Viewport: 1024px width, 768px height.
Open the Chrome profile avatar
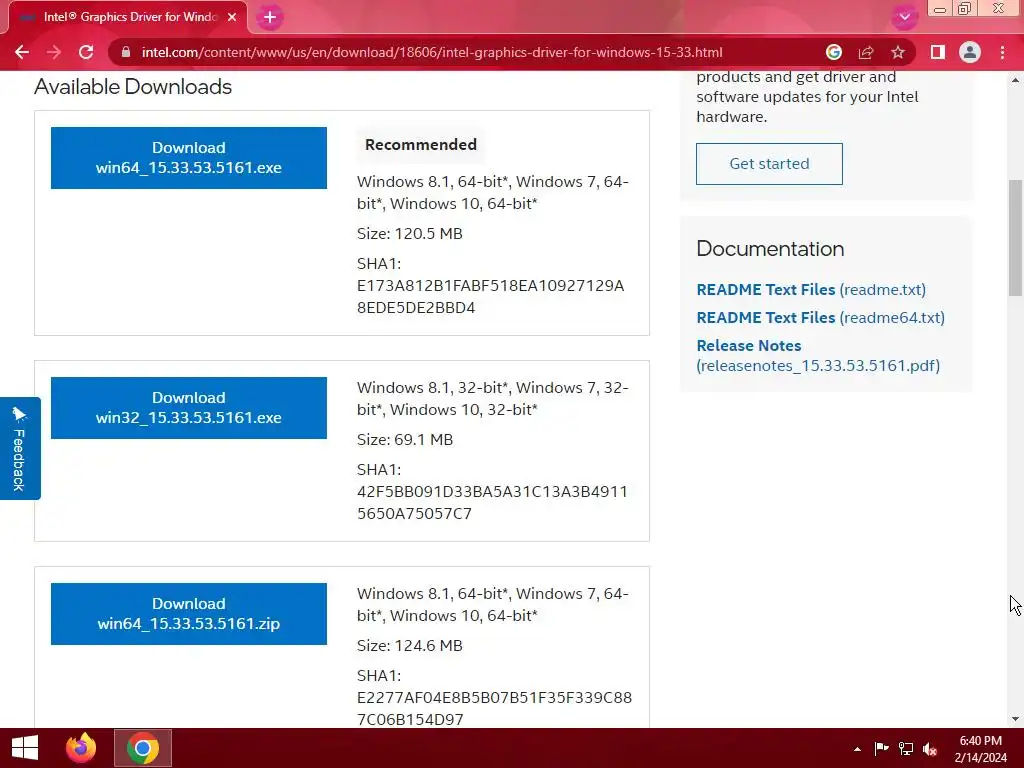click(x=970, y=52)
